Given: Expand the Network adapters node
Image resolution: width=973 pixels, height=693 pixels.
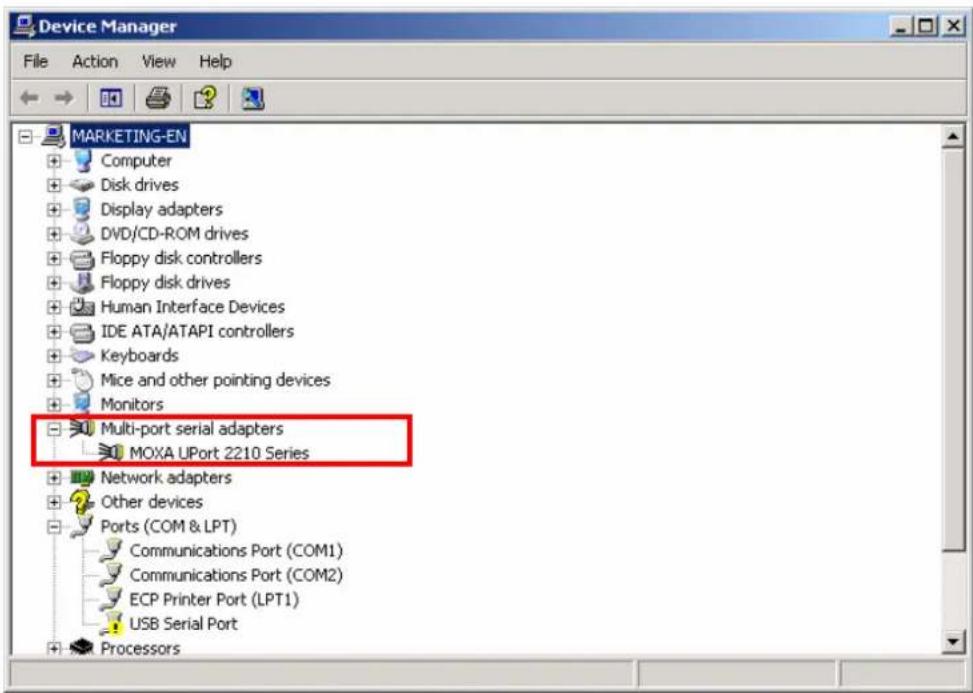Looking at the screenshot, I should click(x=55, y=478).
